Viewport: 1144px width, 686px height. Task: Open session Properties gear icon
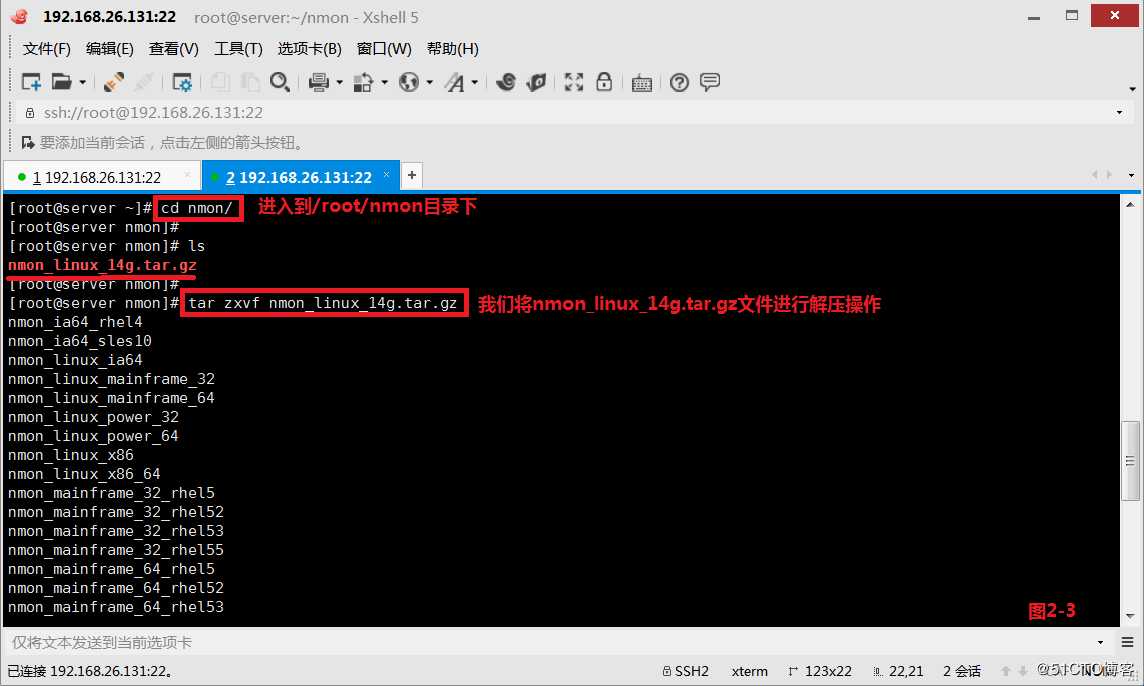tap(182, 82)
